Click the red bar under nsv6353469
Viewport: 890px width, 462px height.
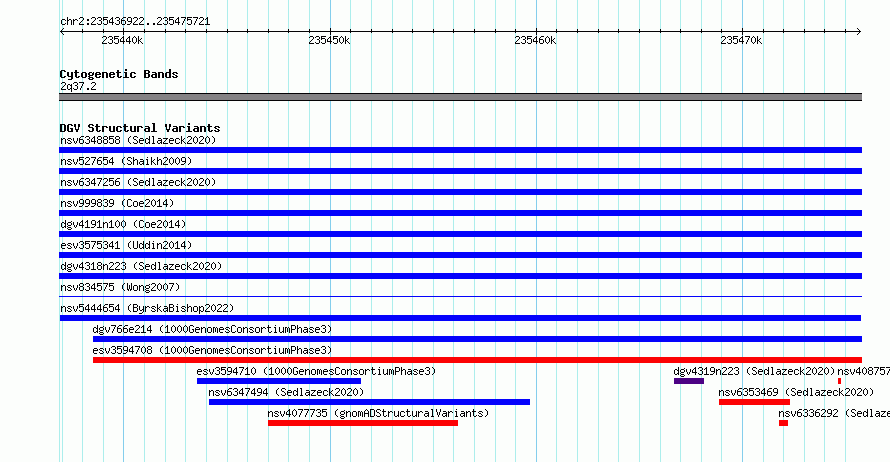coord(754,402)
